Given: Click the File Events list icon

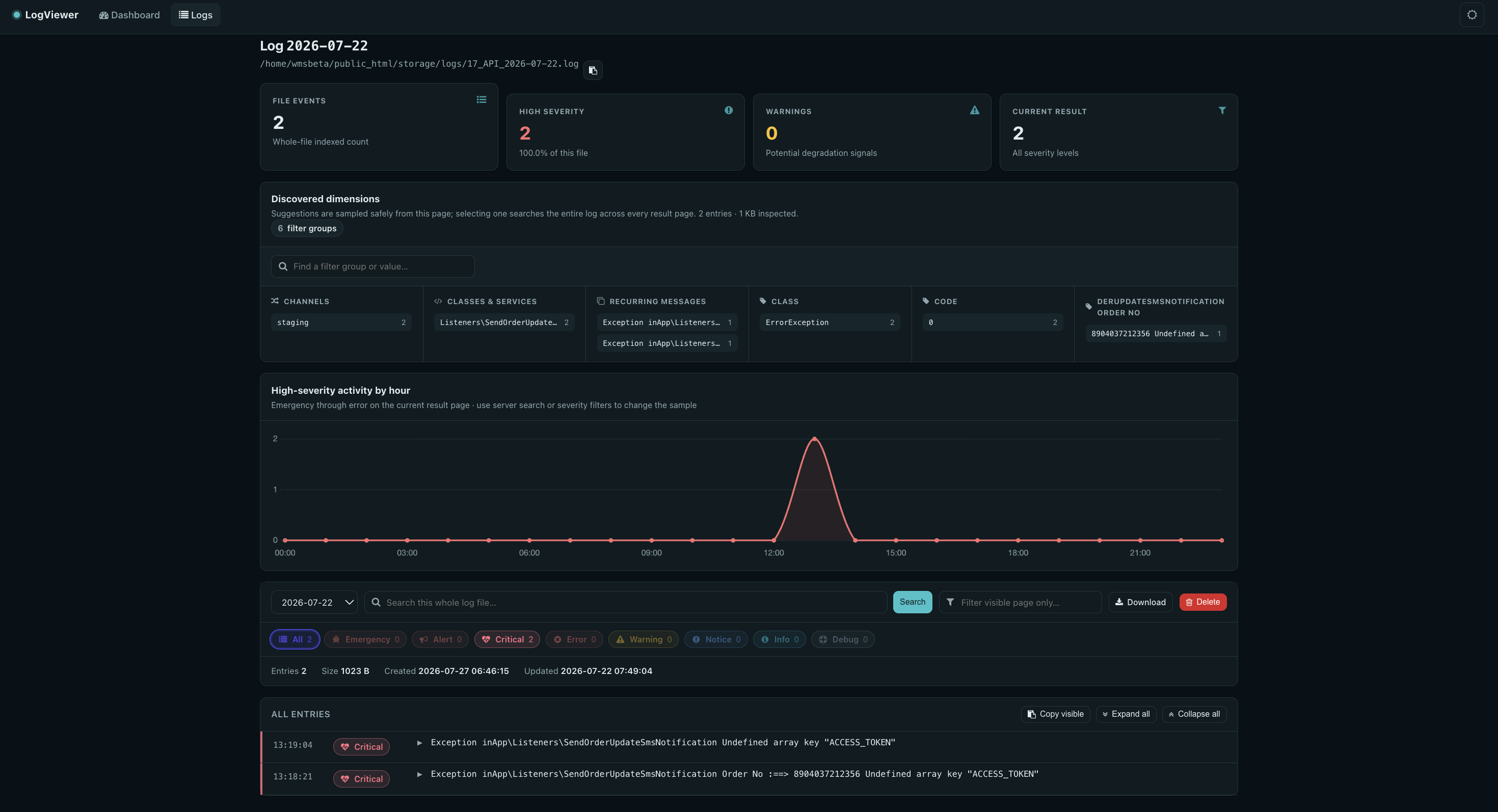Looking at the screenshot, I should 481,100.
